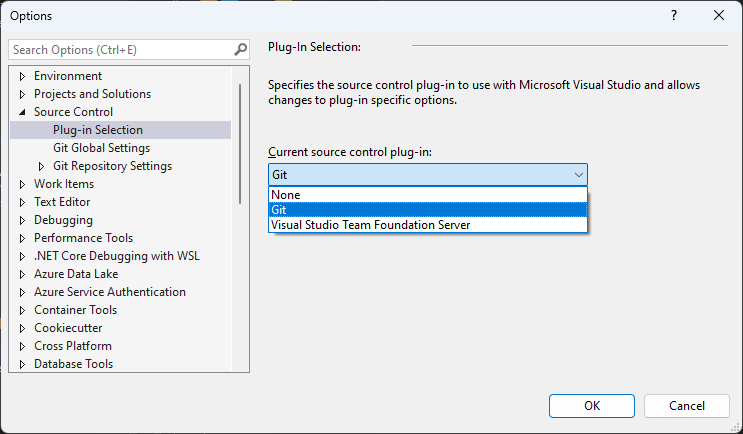
Task: Choose None from the plug-in list
Action: pyautogui.click(x=285, y=195)
